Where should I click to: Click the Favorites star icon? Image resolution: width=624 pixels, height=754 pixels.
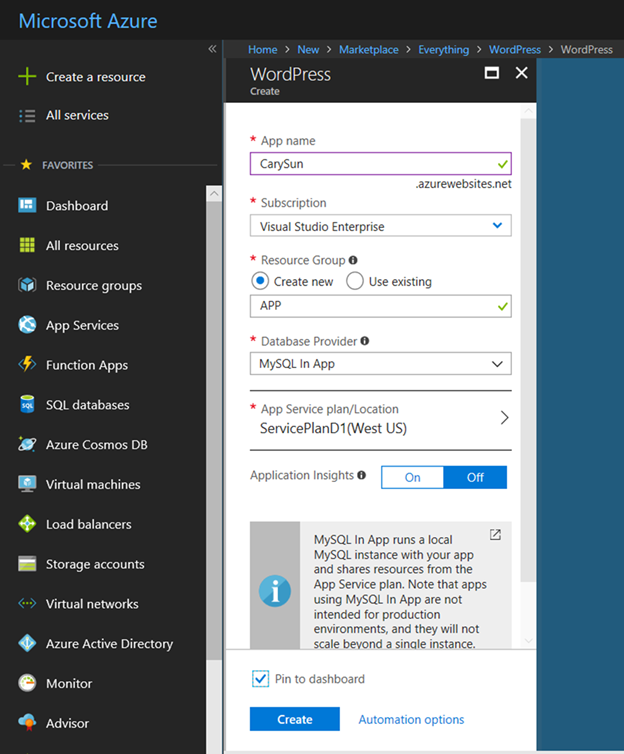point(26,165)
